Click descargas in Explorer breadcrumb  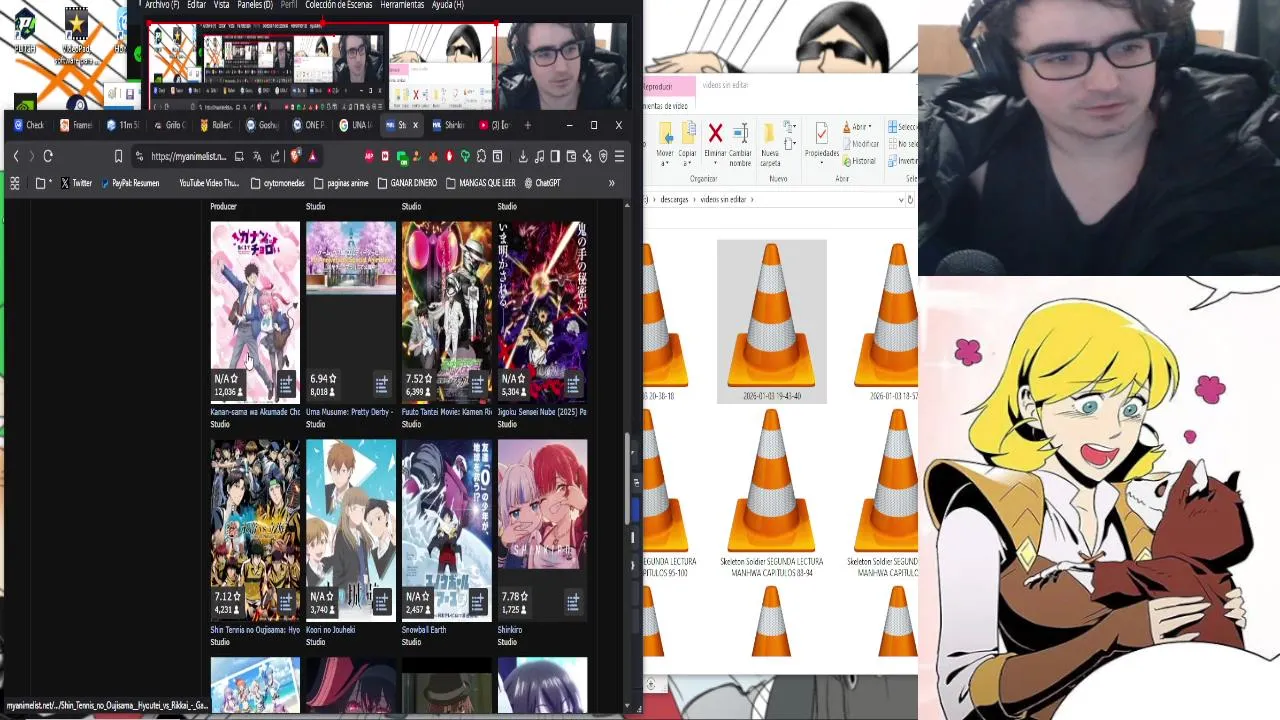point(674,200)
